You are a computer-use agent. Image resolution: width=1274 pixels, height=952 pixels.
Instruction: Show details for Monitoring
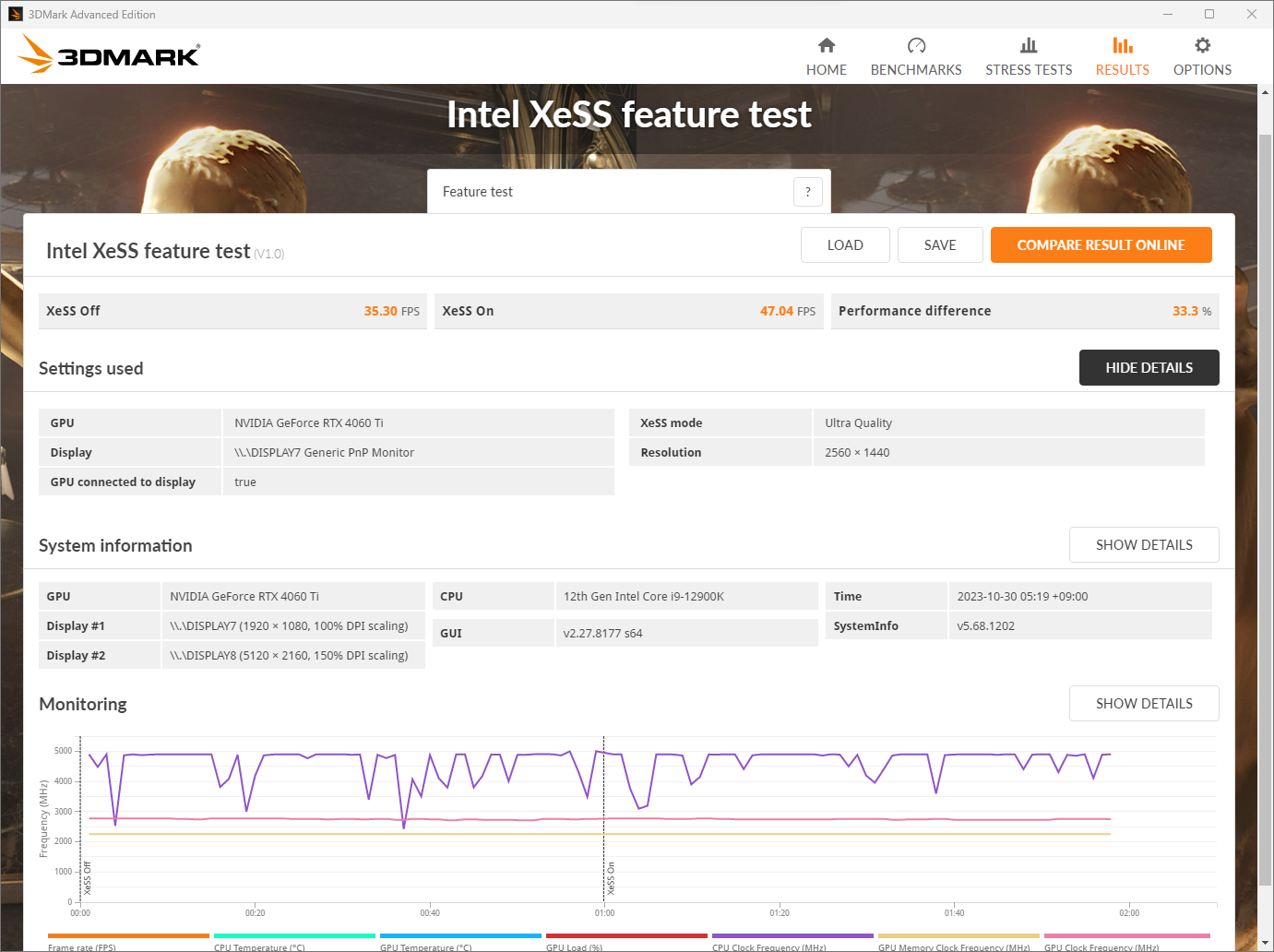pos(1144,704)
